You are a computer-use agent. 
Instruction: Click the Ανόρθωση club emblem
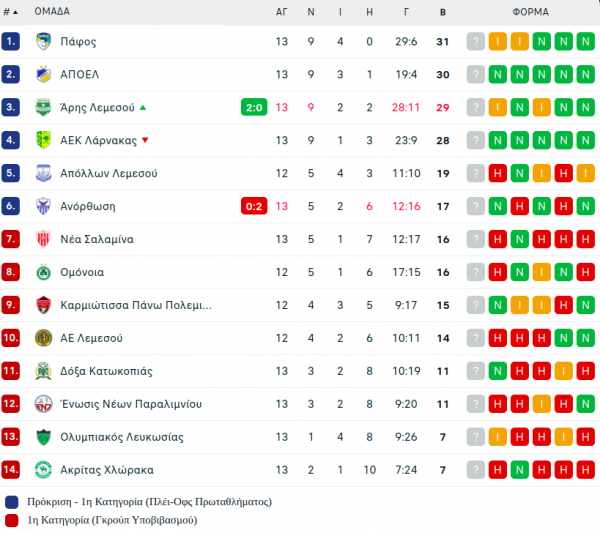click(x=43, y=206)
